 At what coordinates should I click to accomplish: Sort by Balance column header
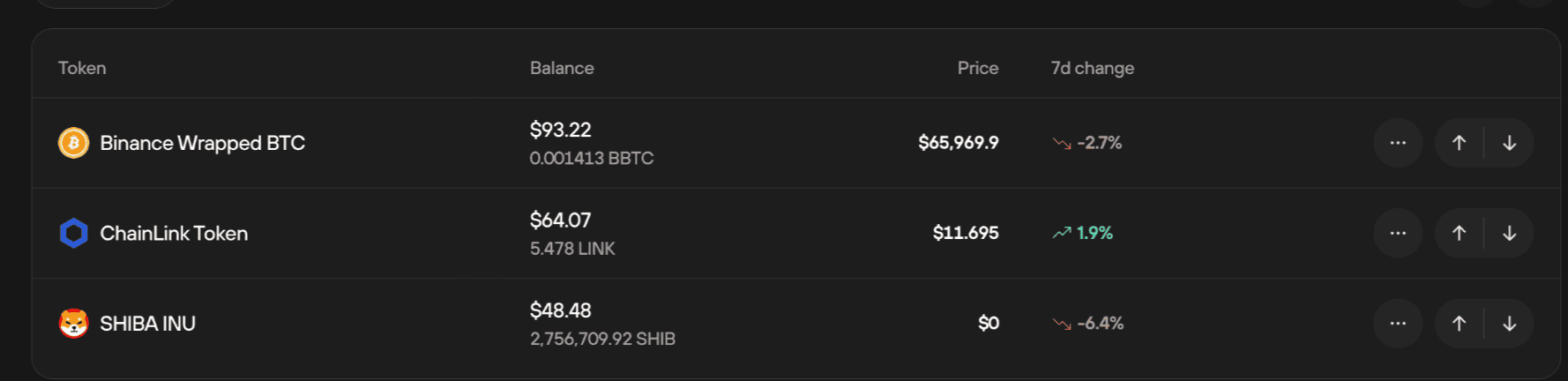(x=562, y=68)
